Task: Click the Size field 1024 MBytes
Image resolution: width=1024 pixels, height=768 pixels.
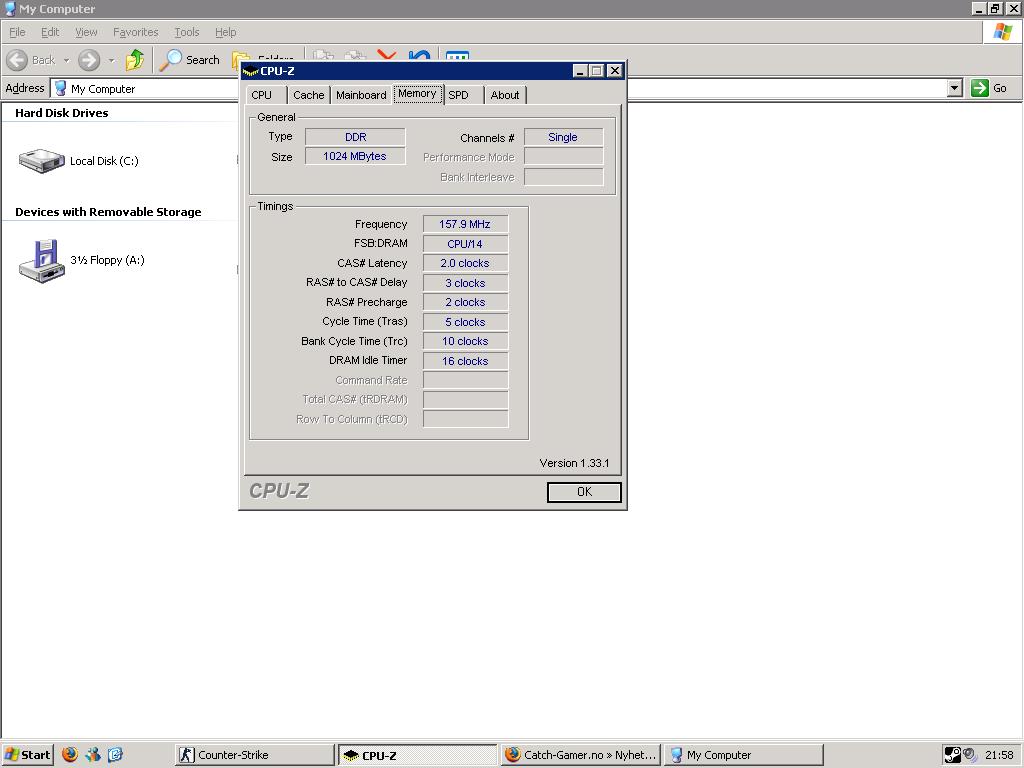Action: pyautogui.click(x=355, y=156)
